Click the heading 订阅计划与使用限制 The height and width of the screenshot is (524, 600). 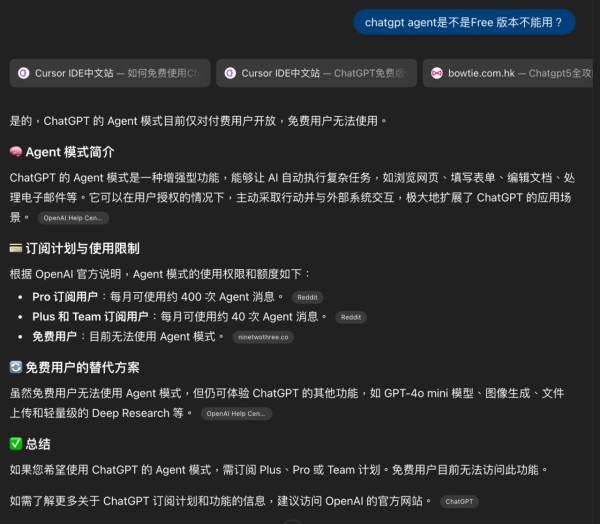83,249
